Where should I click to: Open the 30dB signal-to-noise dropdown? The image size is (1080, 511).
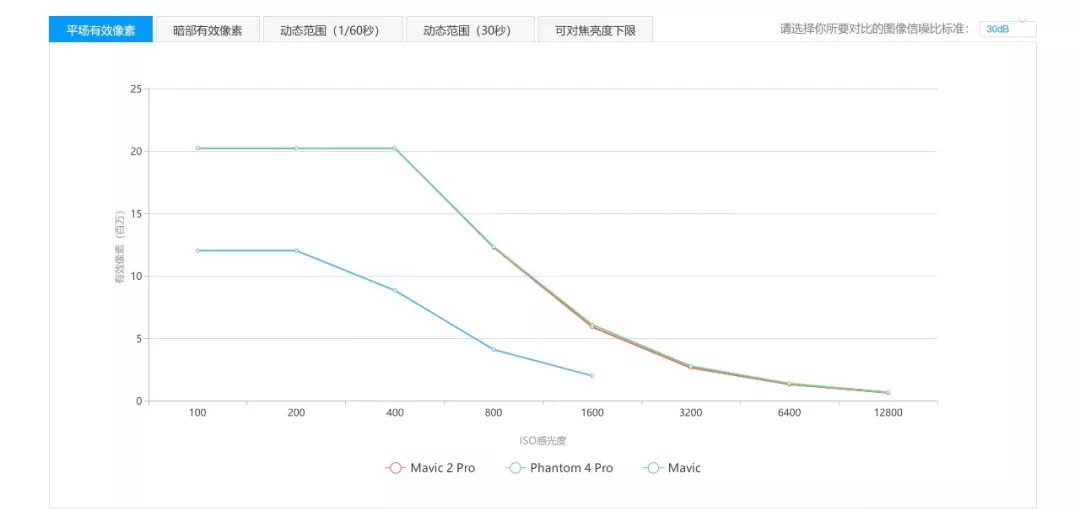(x=1007, y=29)
